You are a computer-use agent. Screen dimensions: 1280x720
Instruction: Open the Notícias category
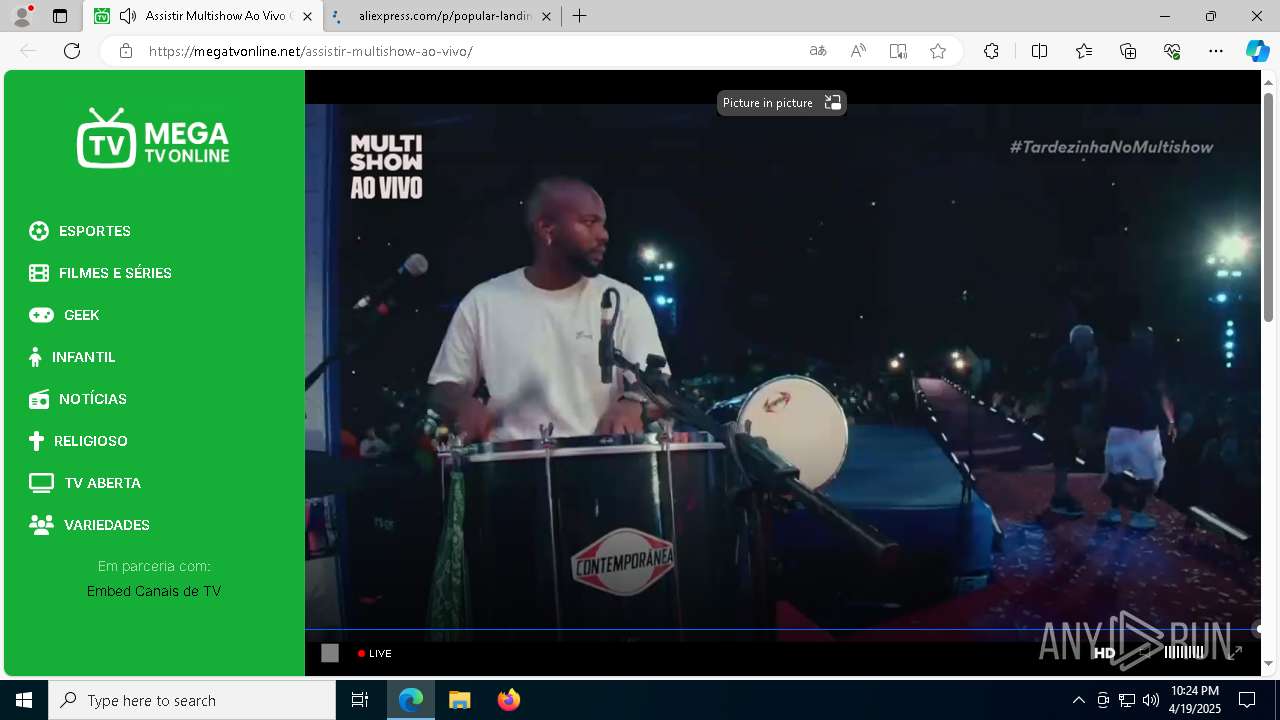pyautogui.click(x=78, y=399)
